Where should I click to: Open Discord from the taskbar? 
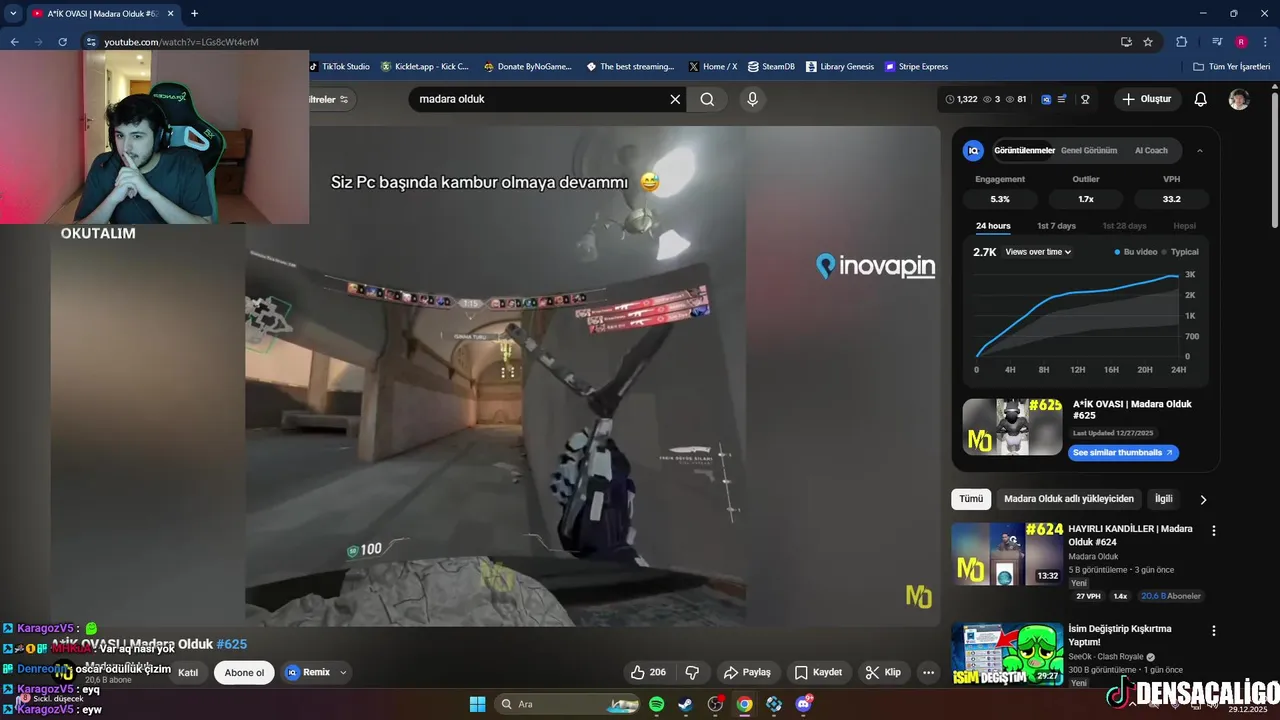pyautogui.click(x=804, y=704)
